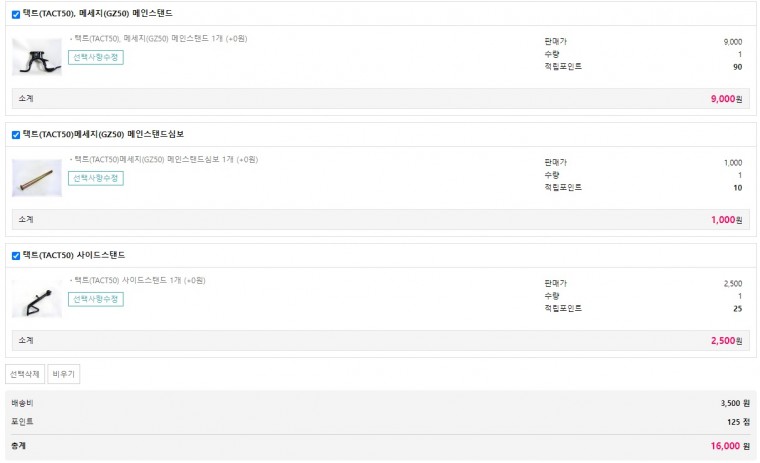760x463 pixels.
Task: Click the 9,000원 subtotal amount
Action: coord(726,99)
